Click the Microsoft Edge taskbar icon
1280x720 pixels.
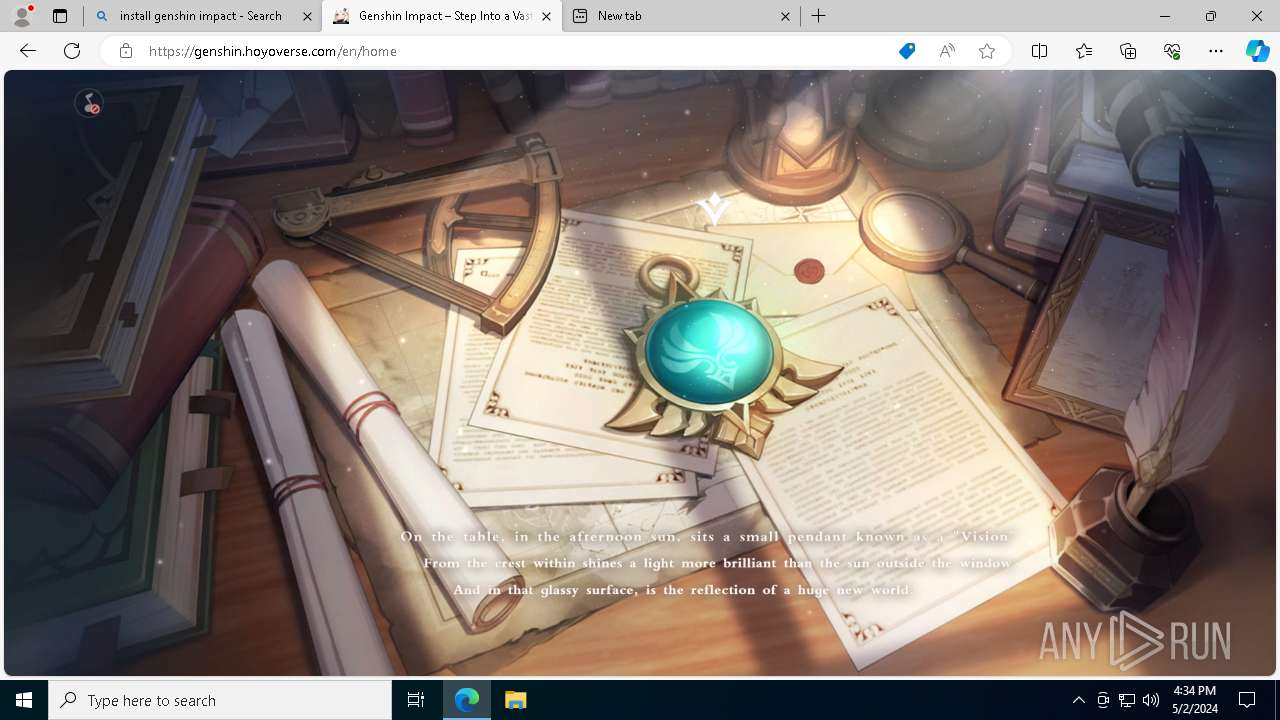click(x=467, y=700)
